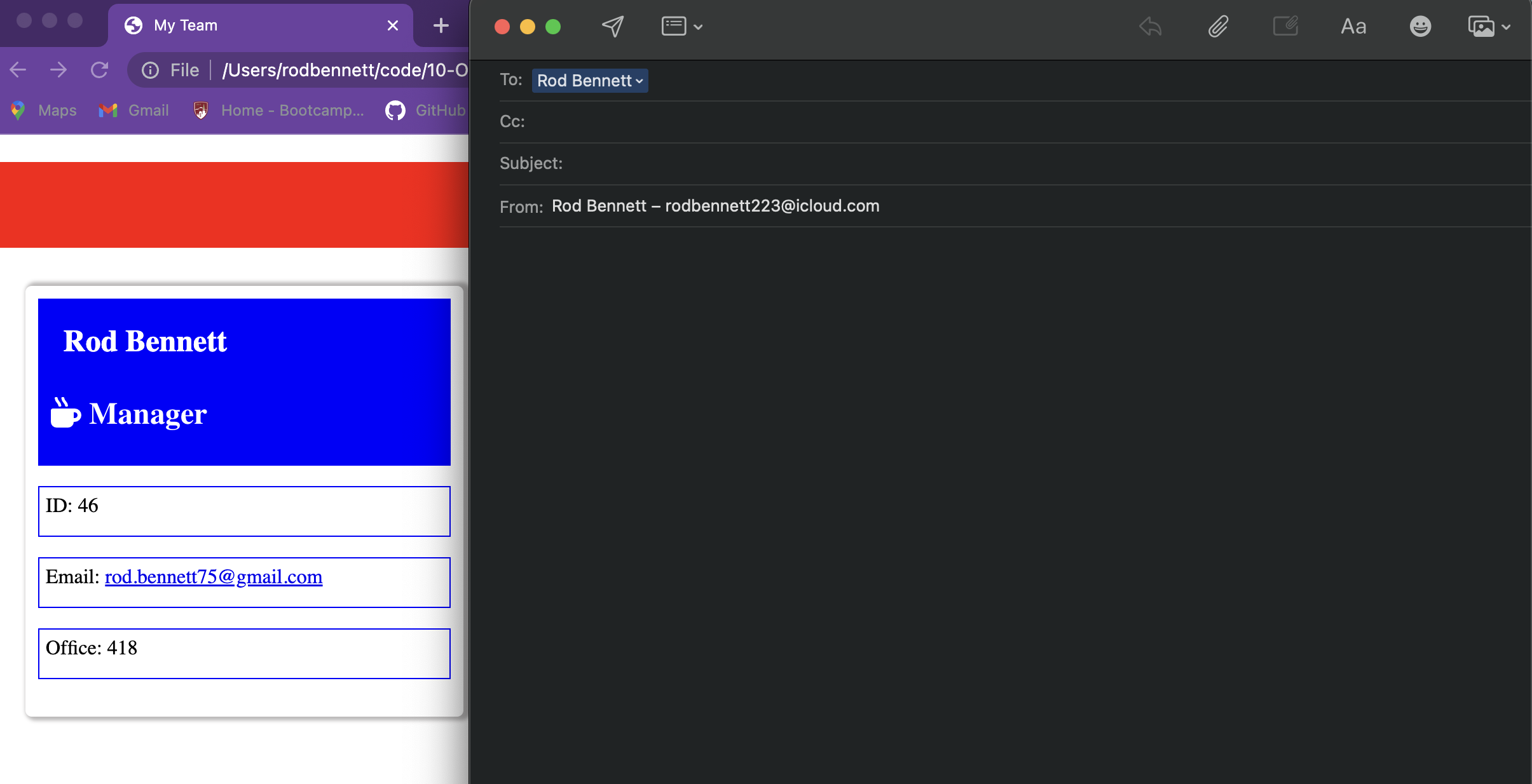This screenshot has height=784, width=1532.
Task: Insert an emoji into the message
Action: click(x=1421, y=26)
